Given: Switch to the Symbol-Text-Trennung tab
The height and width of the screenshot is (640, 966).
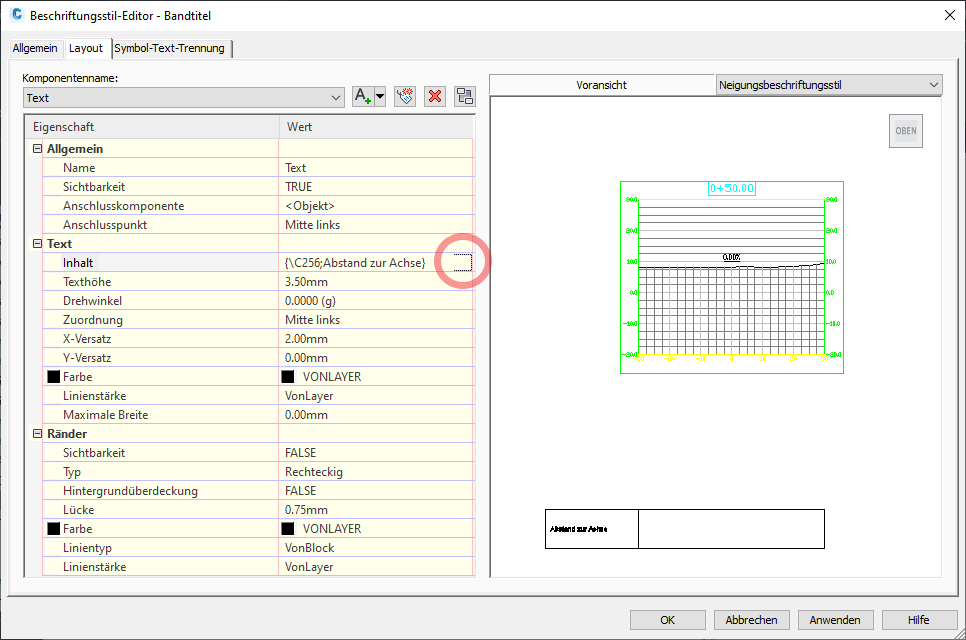Looking at the screenshot, I should [x=170, y=48].
